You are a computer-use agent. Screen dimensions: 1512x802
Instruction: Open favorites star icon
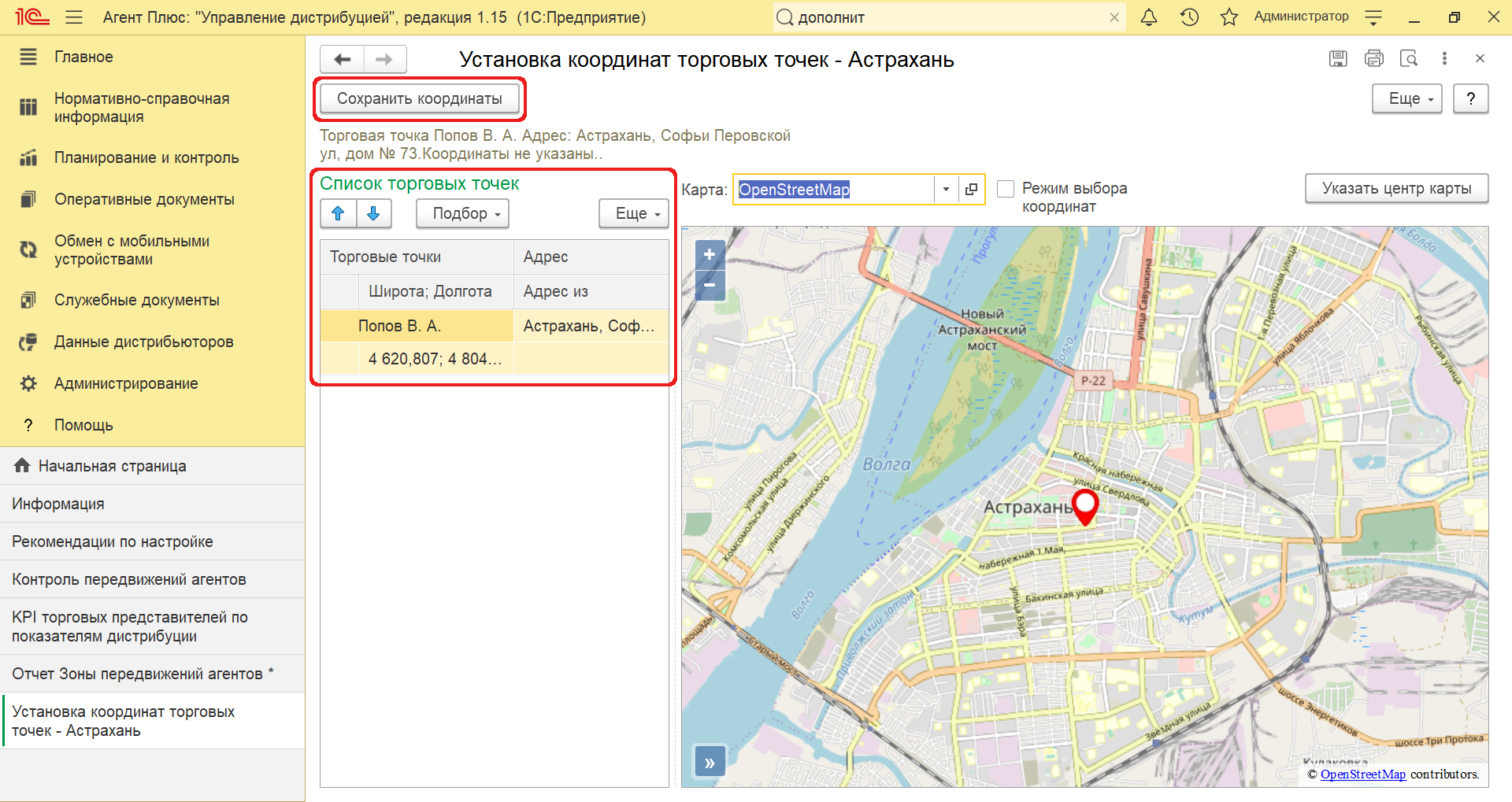tap(1228, 17)
